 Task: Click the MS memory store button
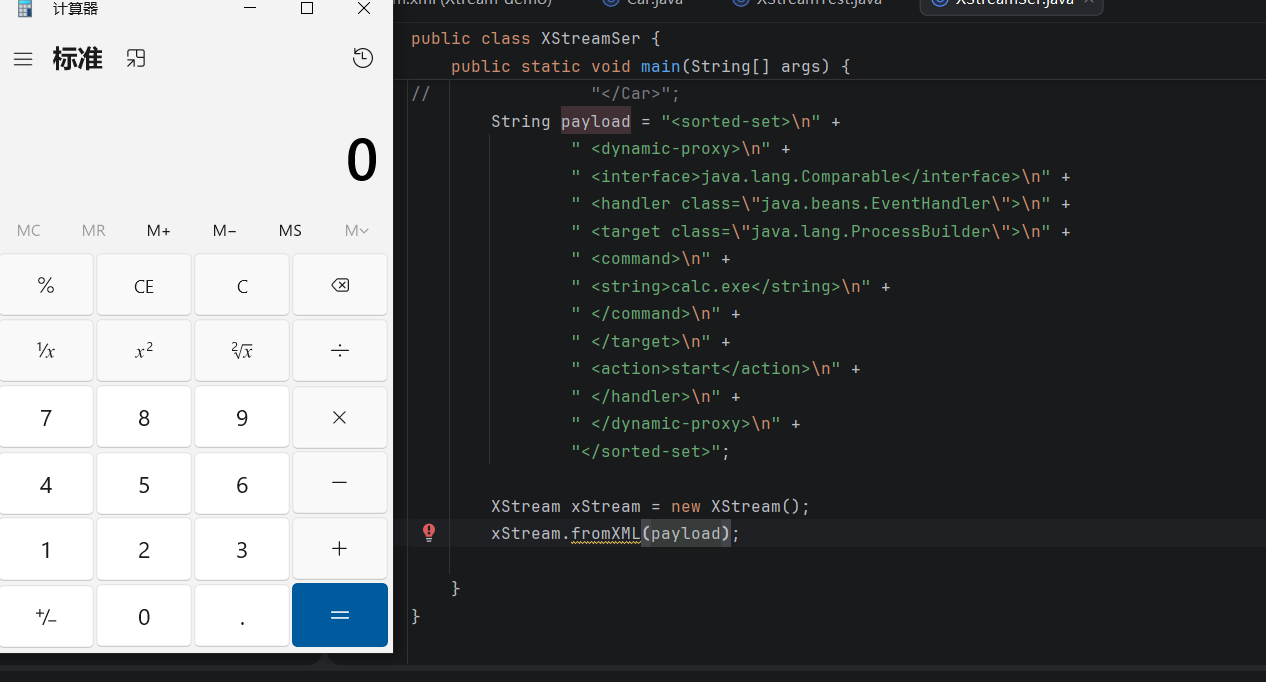290,230
